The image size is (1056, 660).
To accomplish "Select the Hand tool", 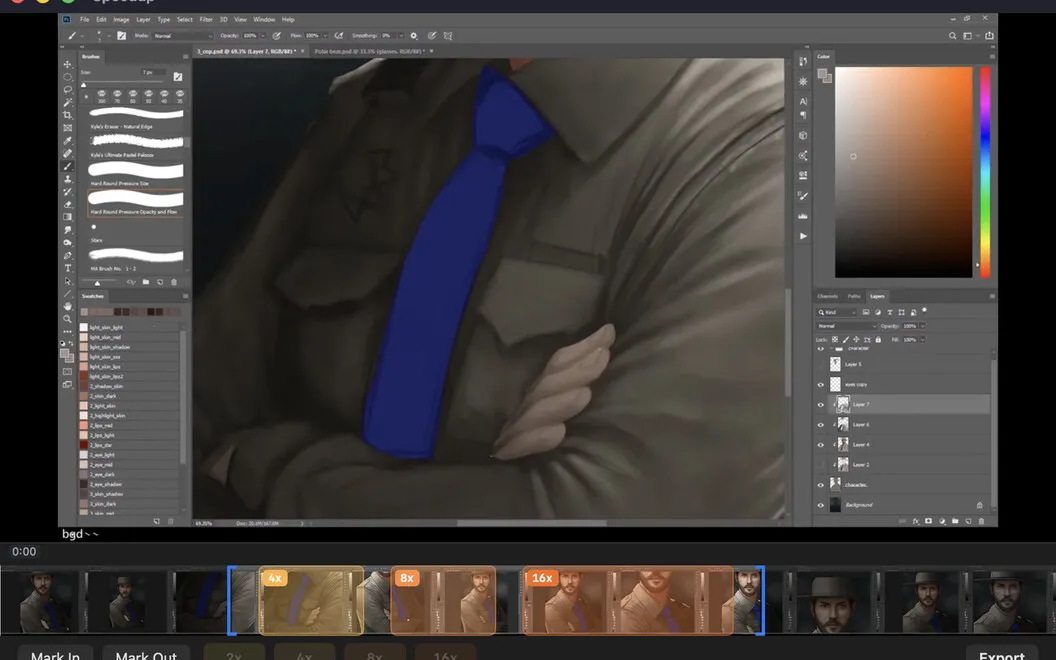I will (x=67, y=306).
